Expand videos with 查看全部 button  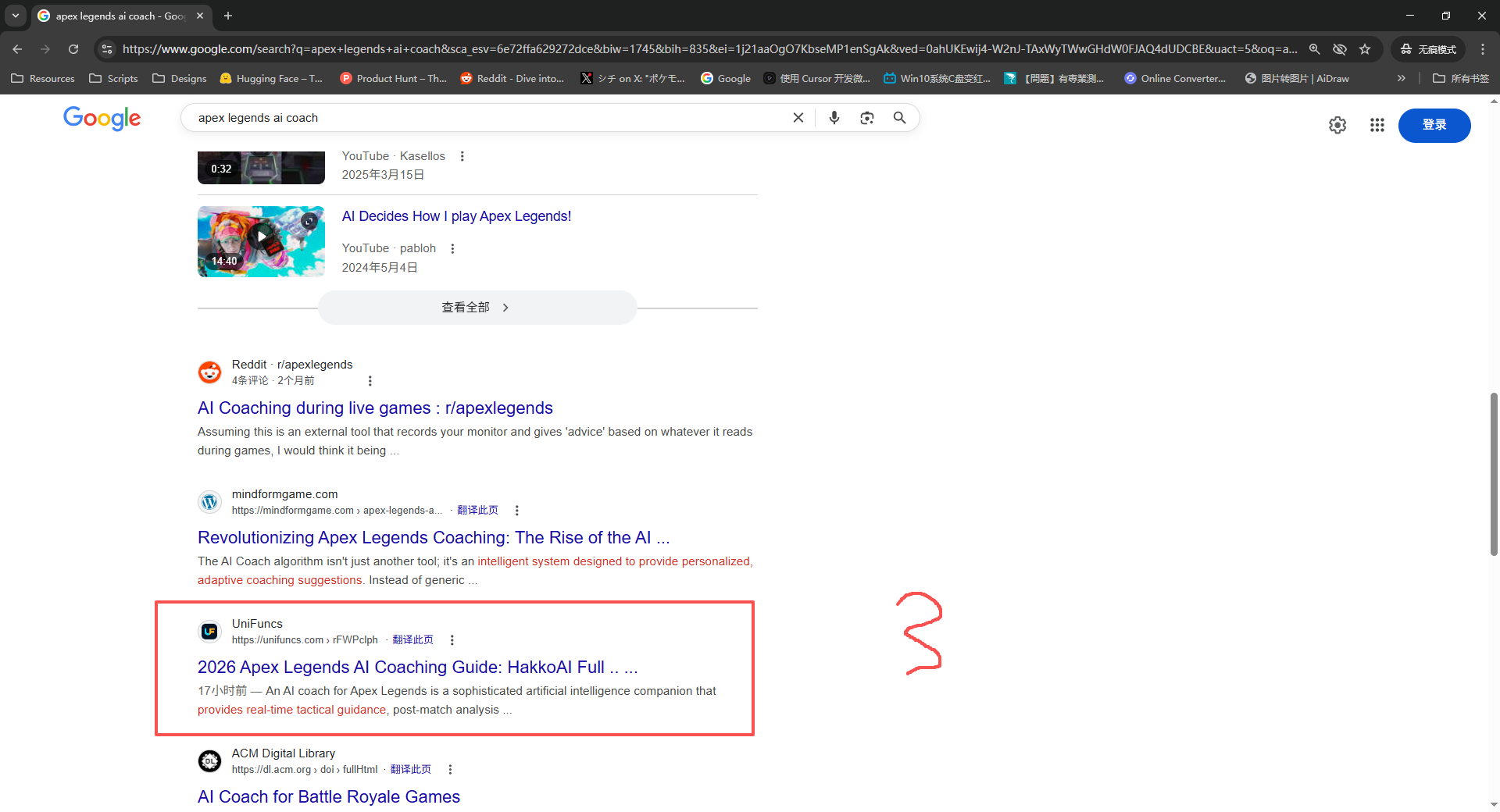click(x=477, y=308)
